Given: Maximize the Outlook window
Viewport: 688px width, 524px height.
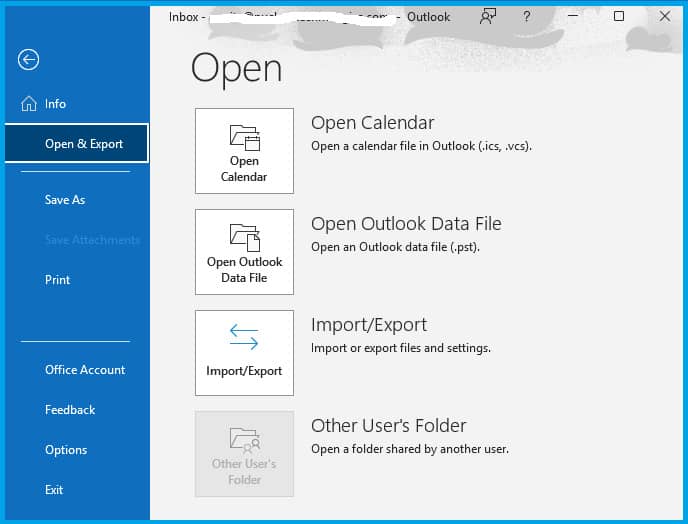Looking at the screenshot, I should [619, 16].
